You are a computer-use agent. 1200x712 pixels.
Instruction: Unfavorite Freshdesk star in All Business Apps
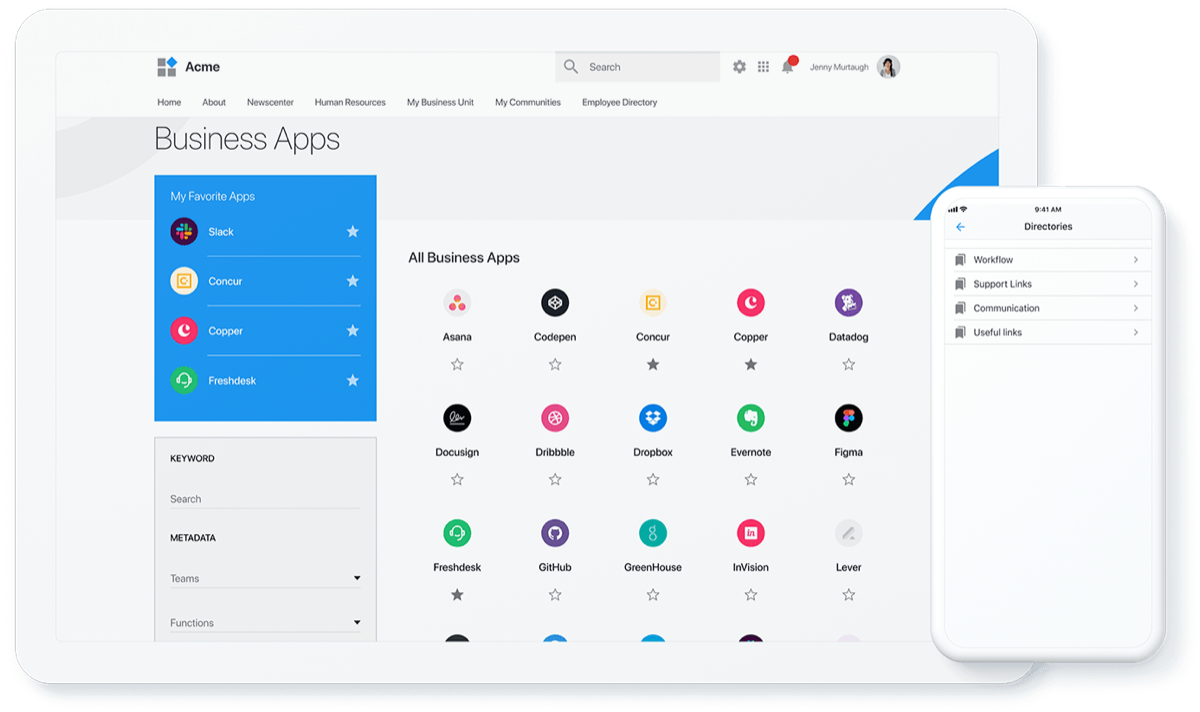point(457,594)
